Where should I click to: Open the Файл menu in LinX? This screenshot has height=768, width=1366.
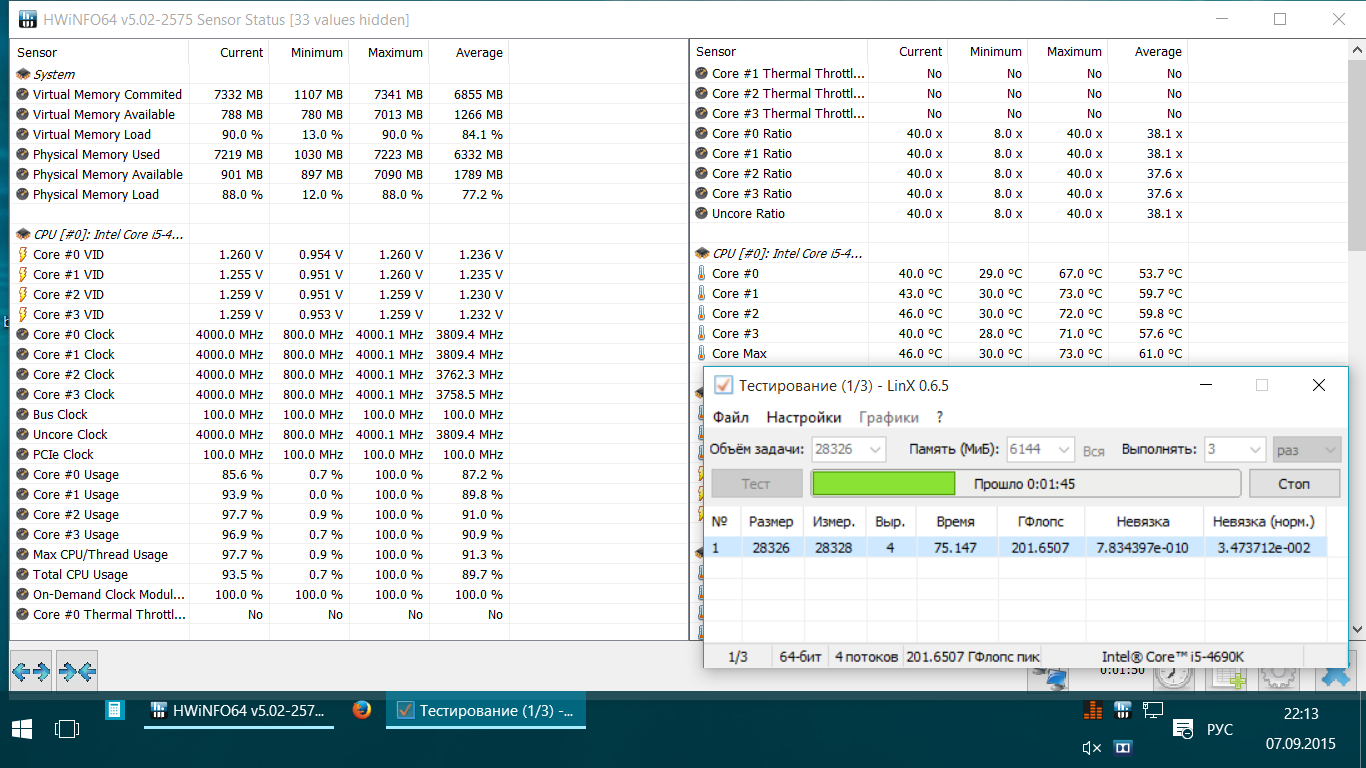click(x=731, y=417)
